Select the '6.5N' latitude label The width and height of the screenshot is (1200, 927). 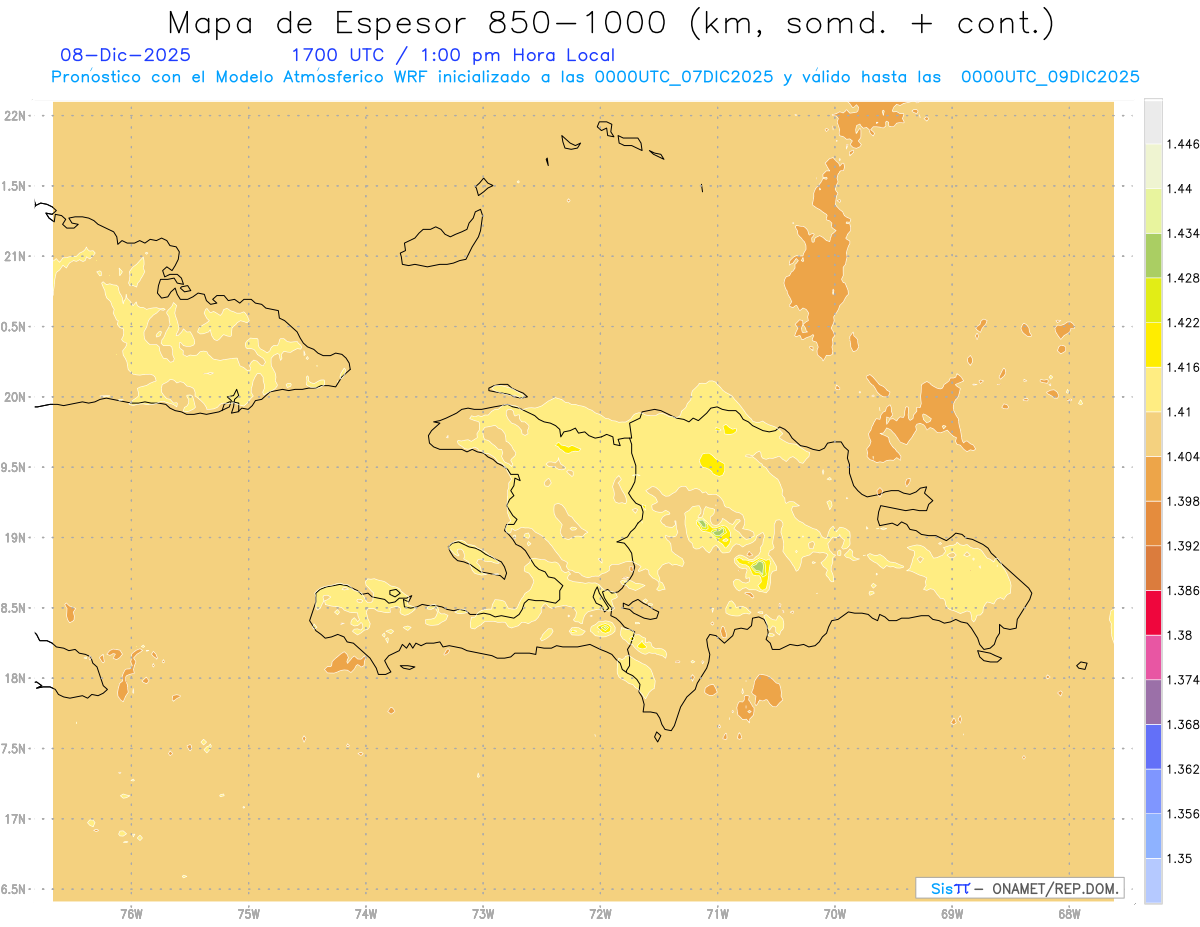coord(14,889)
